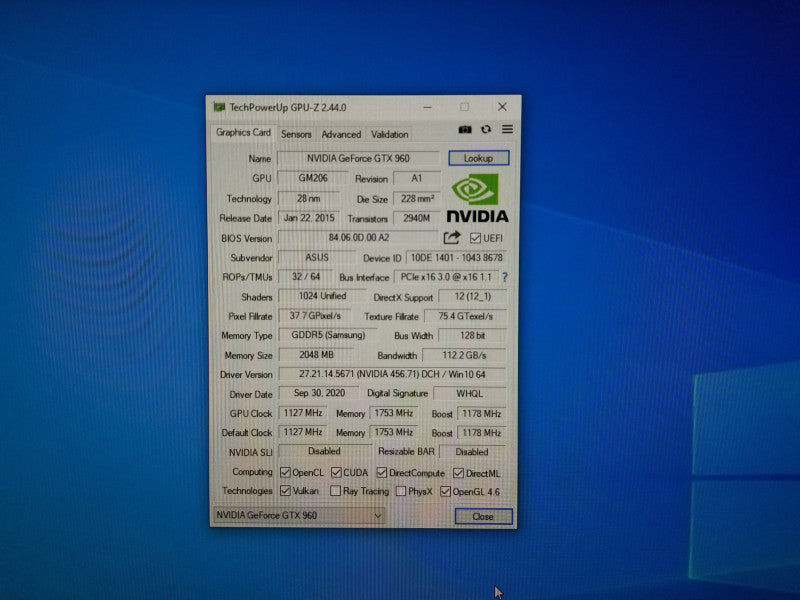Click the Bus Interface field PCIe x16 3.0
The height and width of the screenshot is (600, 800).
(x=446, y=277)
